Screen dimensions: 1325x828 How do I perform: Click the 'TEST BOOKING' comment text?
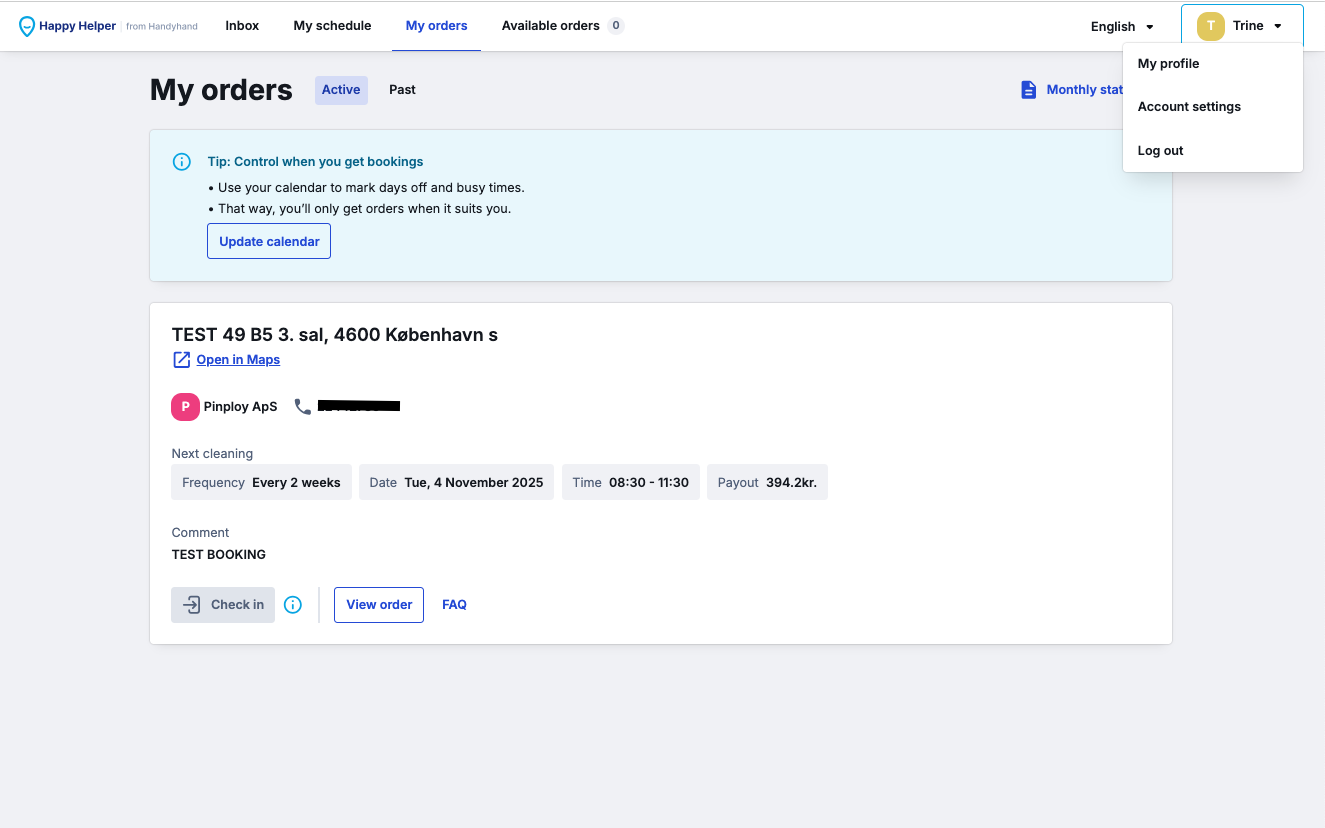coord(219,555)
